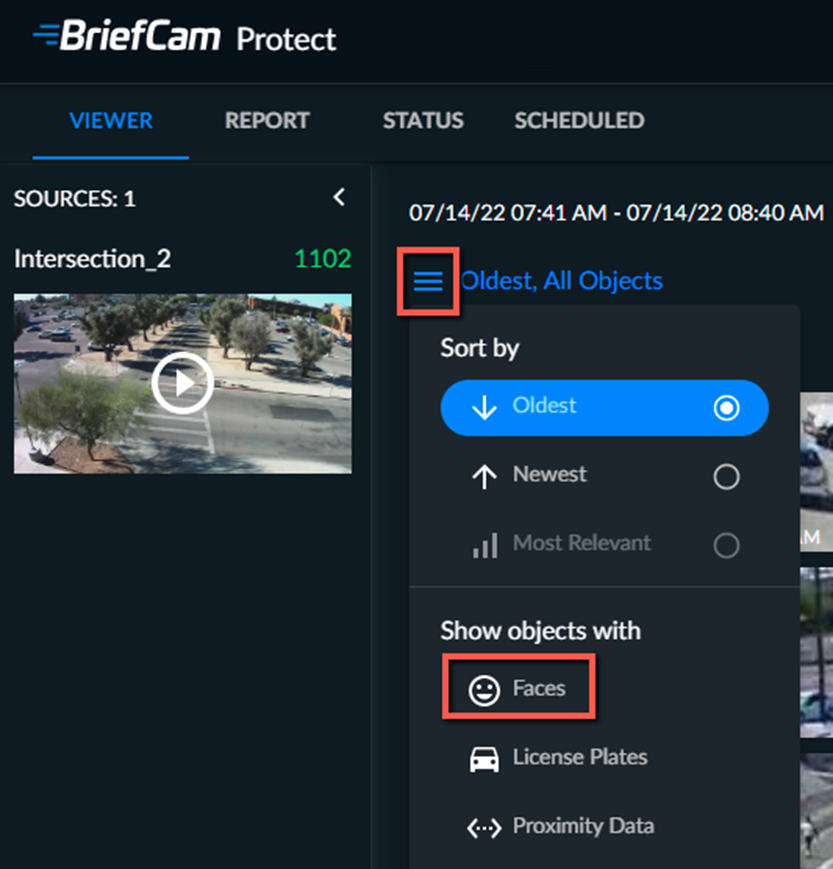Click the Intersection_2 source name
833x869 pixels.
pos(93,259)
